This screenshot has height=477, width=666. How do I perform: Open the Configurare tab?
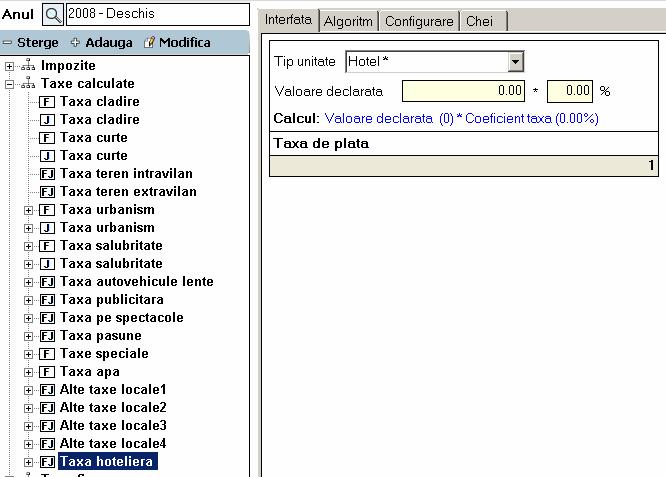419,21
